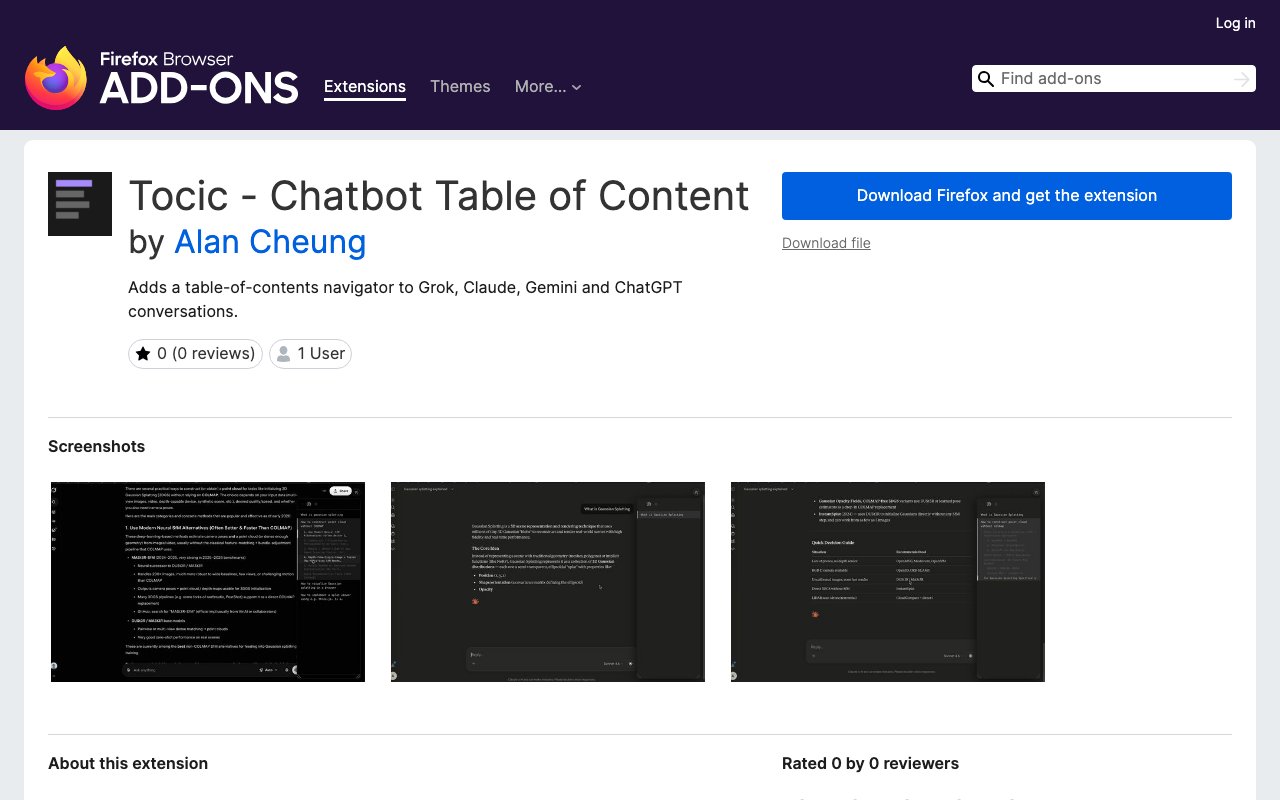Click the Rated 0 by 0 reviewers text
This screenshot has height=800, width=1280.
(870, 763)
